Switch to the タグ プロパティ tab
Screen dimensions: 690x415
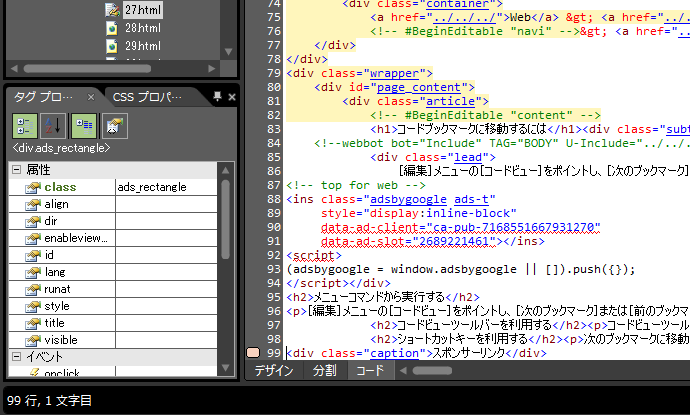43,97
